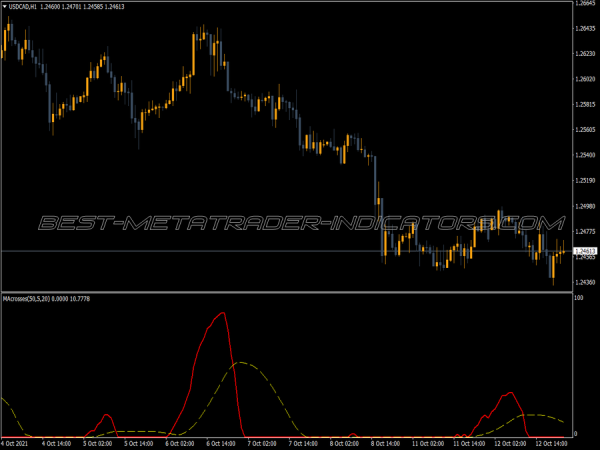
Task: Click the 8 Oct 14:00 time label
Action: (x=385, y=444)
